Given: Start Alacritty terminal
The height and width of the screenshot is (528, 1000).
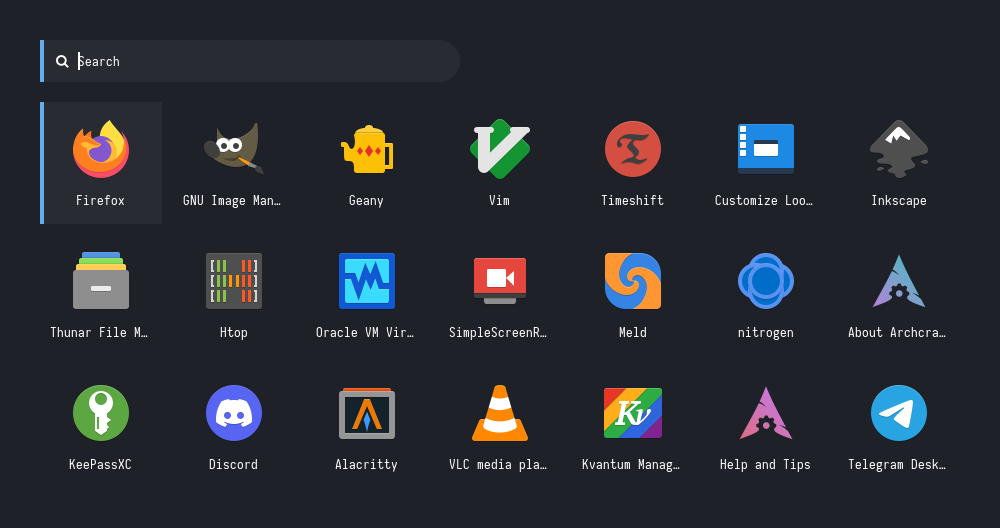Looking at the screenshot, I should [x=366, y=414].
